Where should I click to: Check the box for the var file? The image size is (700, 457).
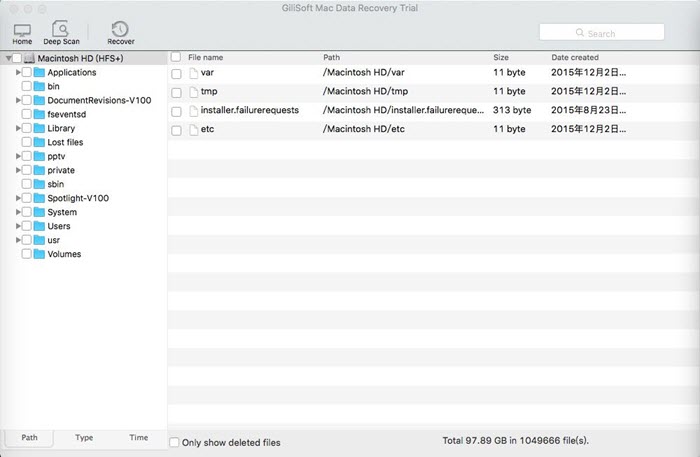tap(176, 74)
